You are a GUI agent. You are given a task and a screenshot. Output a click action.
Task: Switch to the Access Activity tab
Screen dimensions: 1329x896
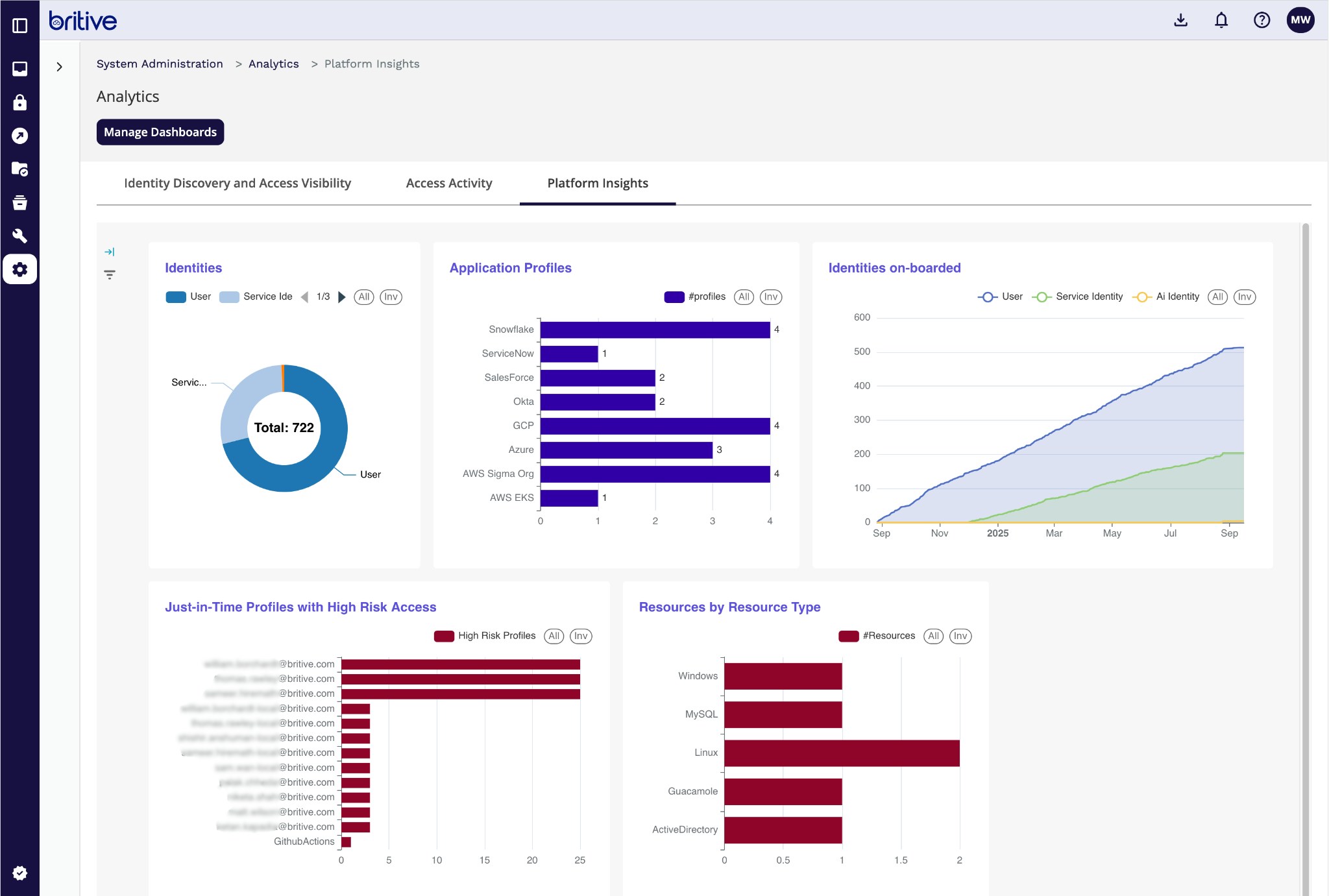click(448, 183)
